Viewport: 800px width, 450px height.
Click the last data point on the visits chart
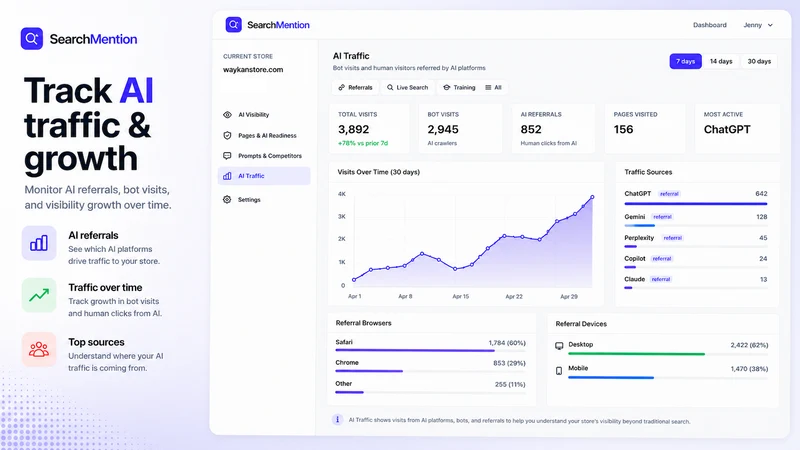click(x=592, y=197)
